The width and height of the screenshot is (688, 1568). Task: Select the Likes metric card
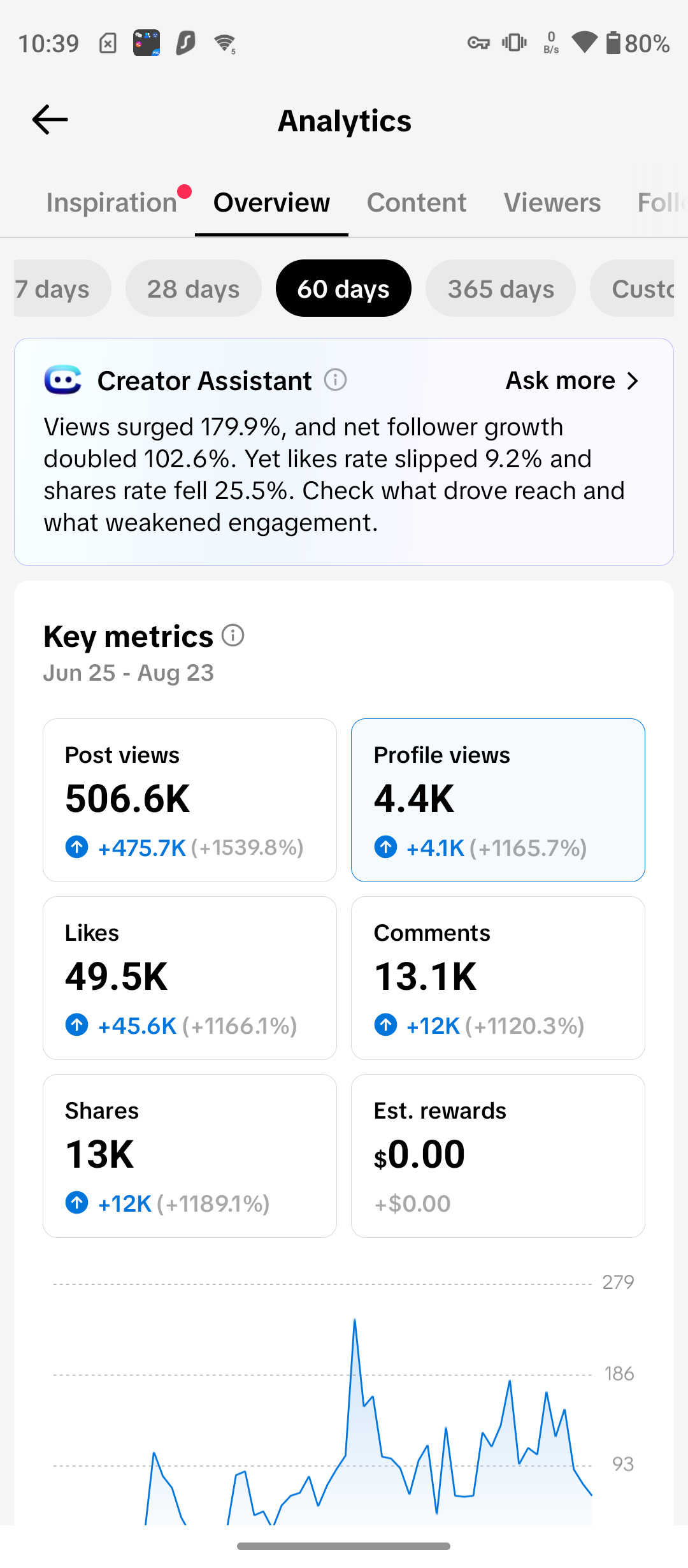pos(190,978)
